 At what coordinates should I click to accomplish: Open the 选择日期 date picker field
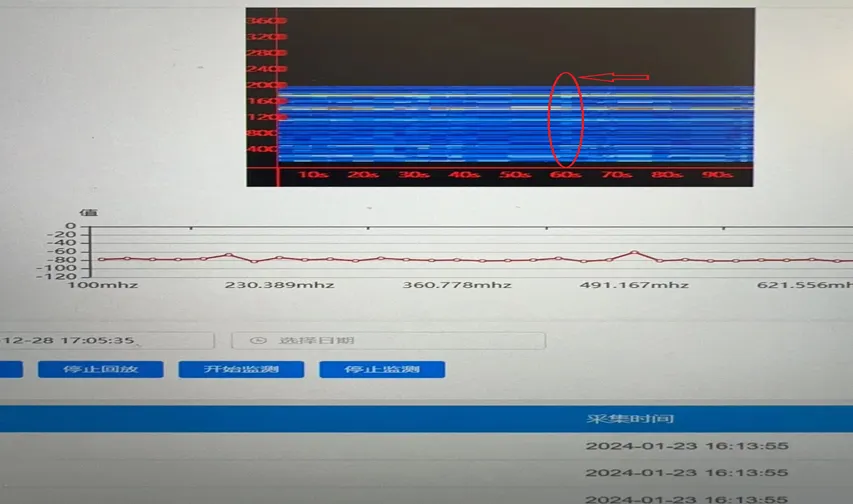click(388, 341)
